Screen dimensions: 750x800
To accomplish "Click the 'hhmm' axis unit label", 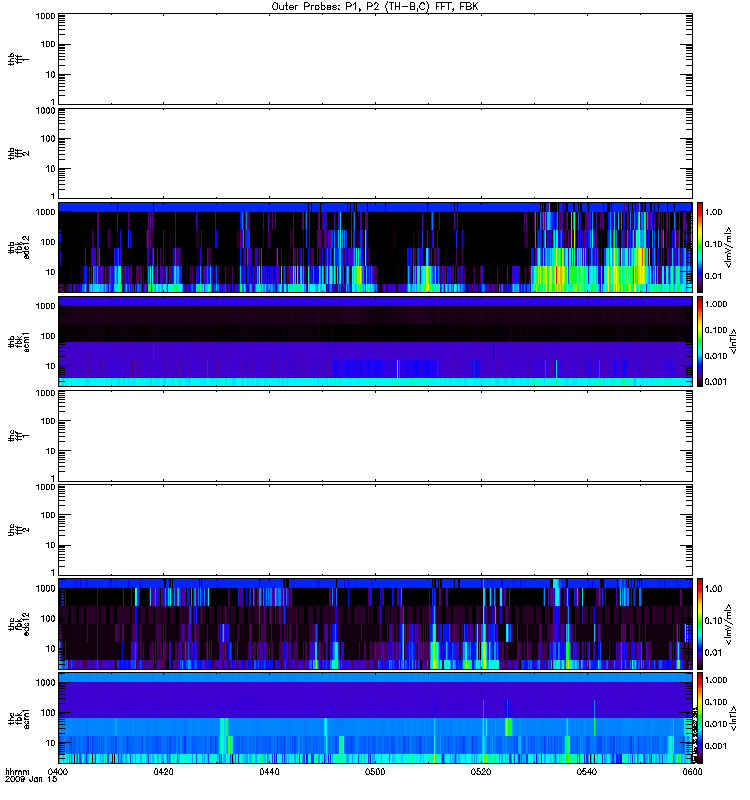I will click(x=17, y=772).
